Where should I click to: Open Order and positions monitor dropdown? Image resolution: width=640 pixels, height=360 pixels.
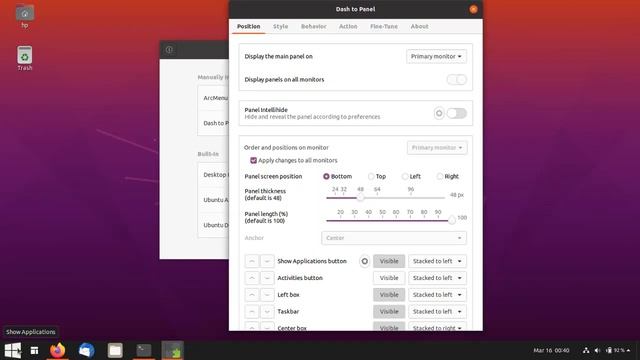437,147
